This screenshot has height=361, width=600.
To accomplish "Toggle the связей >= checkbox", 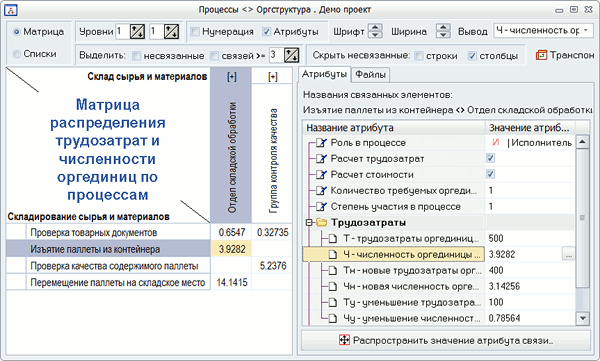I will (x=214, y=56).
